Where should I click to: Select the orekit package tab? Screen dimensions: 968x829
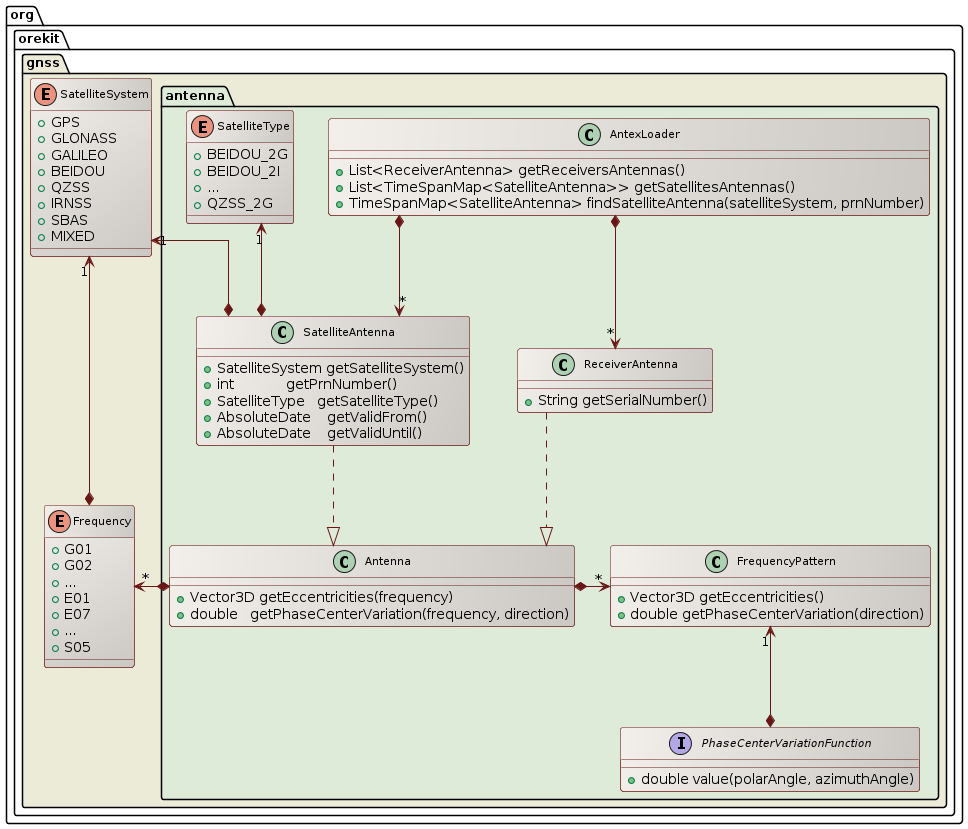40,39
